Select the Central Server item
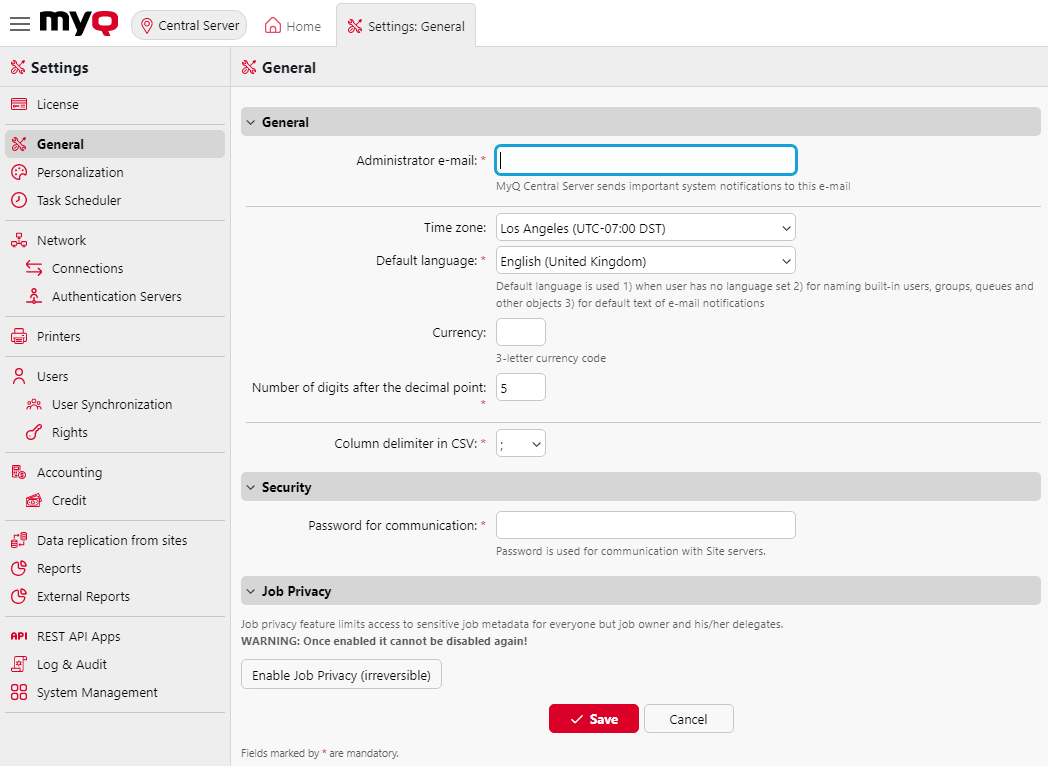 [188, 25]
